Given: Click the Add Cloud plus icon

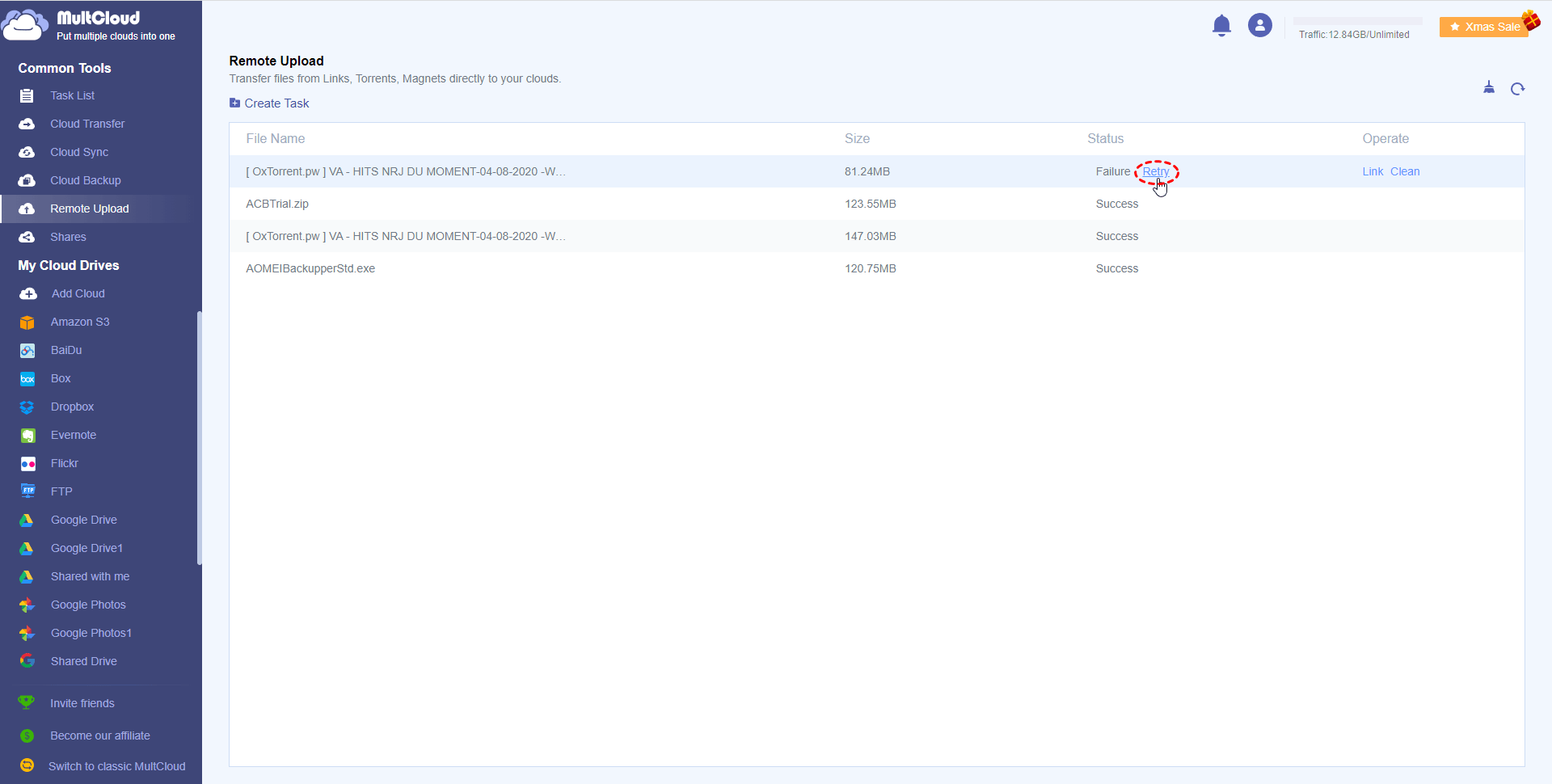Looking at the screenshot, I should 28,294.
